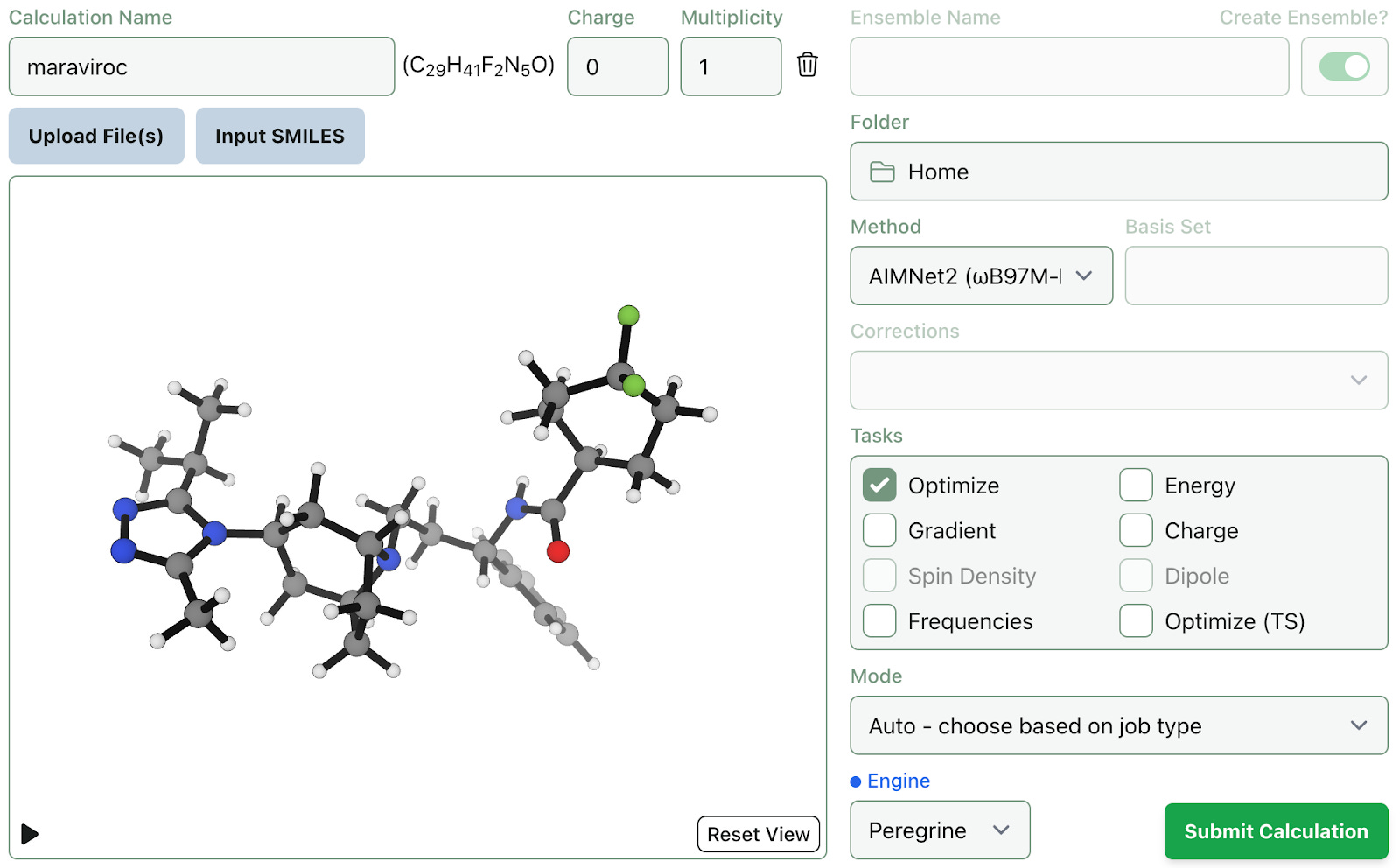Click Reset View in the molecule viewer
This screenshot has height=868, width=1400.
[x=758, y=834]
